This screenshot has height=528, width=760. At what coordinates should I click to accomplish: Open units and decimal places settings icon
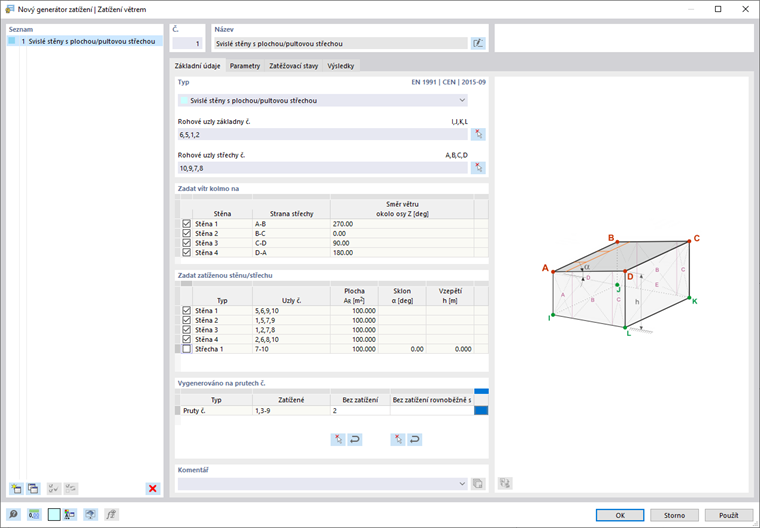[34, 514]
